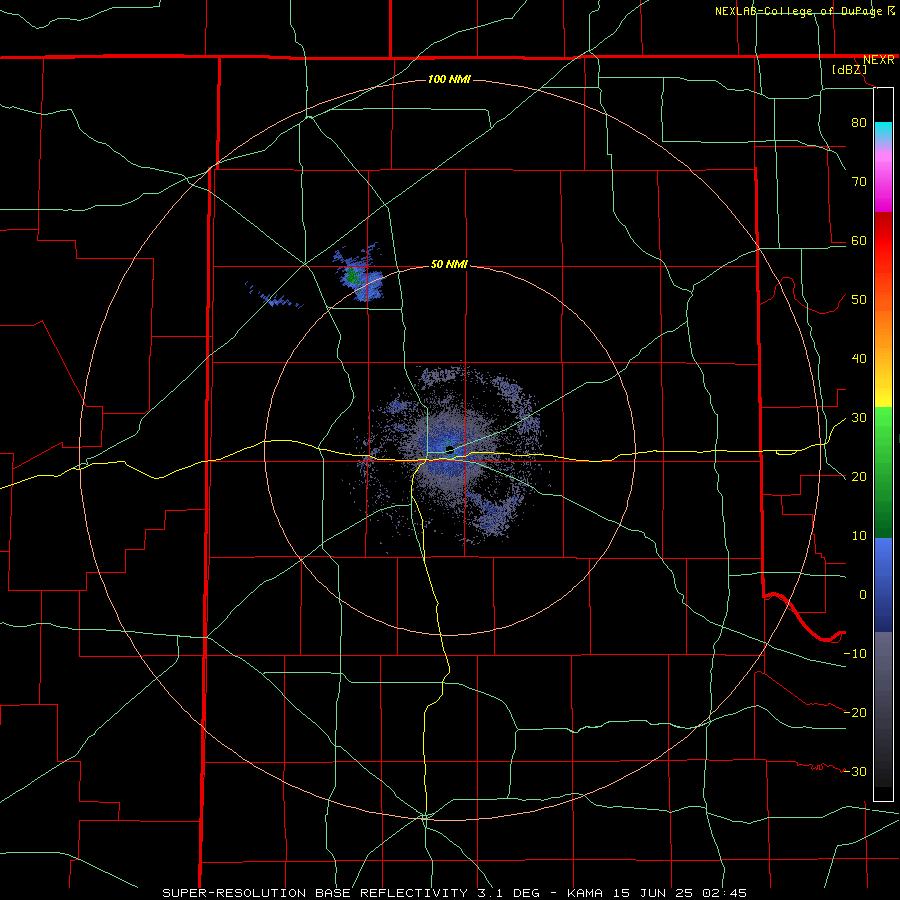Click the 80 dBZ scale value
The image size is (900, 900).
pyautogui.click(x=859, y=122)
